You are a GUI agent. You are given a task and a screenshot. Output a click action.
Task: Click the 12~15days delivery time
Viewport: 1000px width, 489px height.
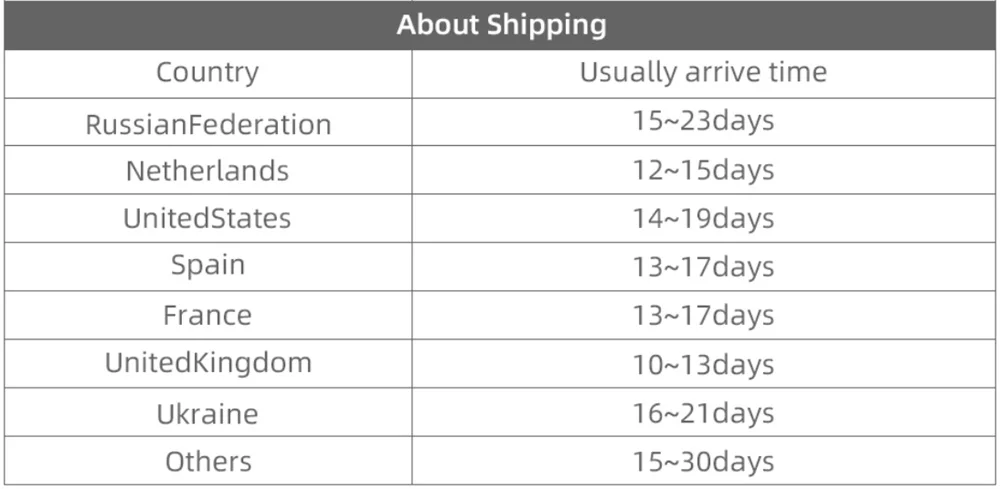point(703,170)
